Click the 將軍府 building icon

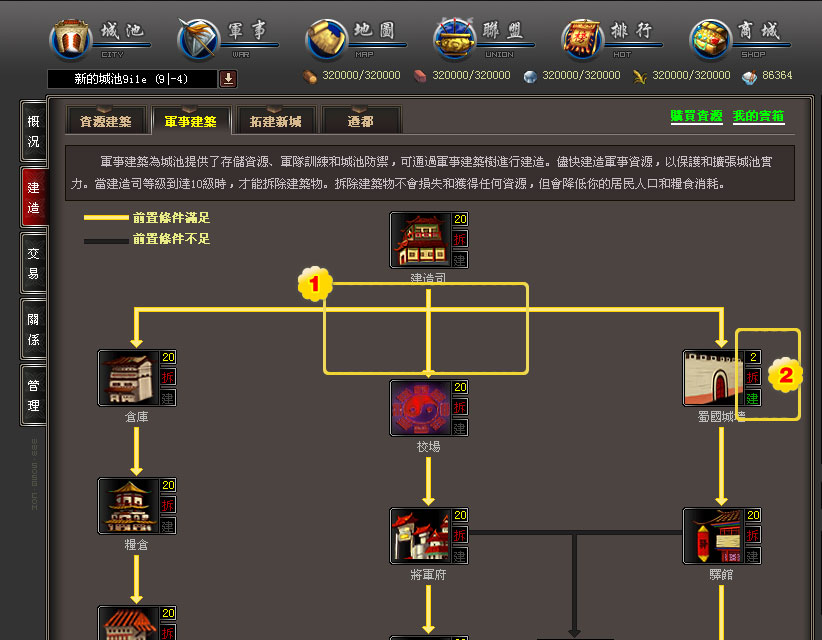pyautogui.click(x=421, y=536)
